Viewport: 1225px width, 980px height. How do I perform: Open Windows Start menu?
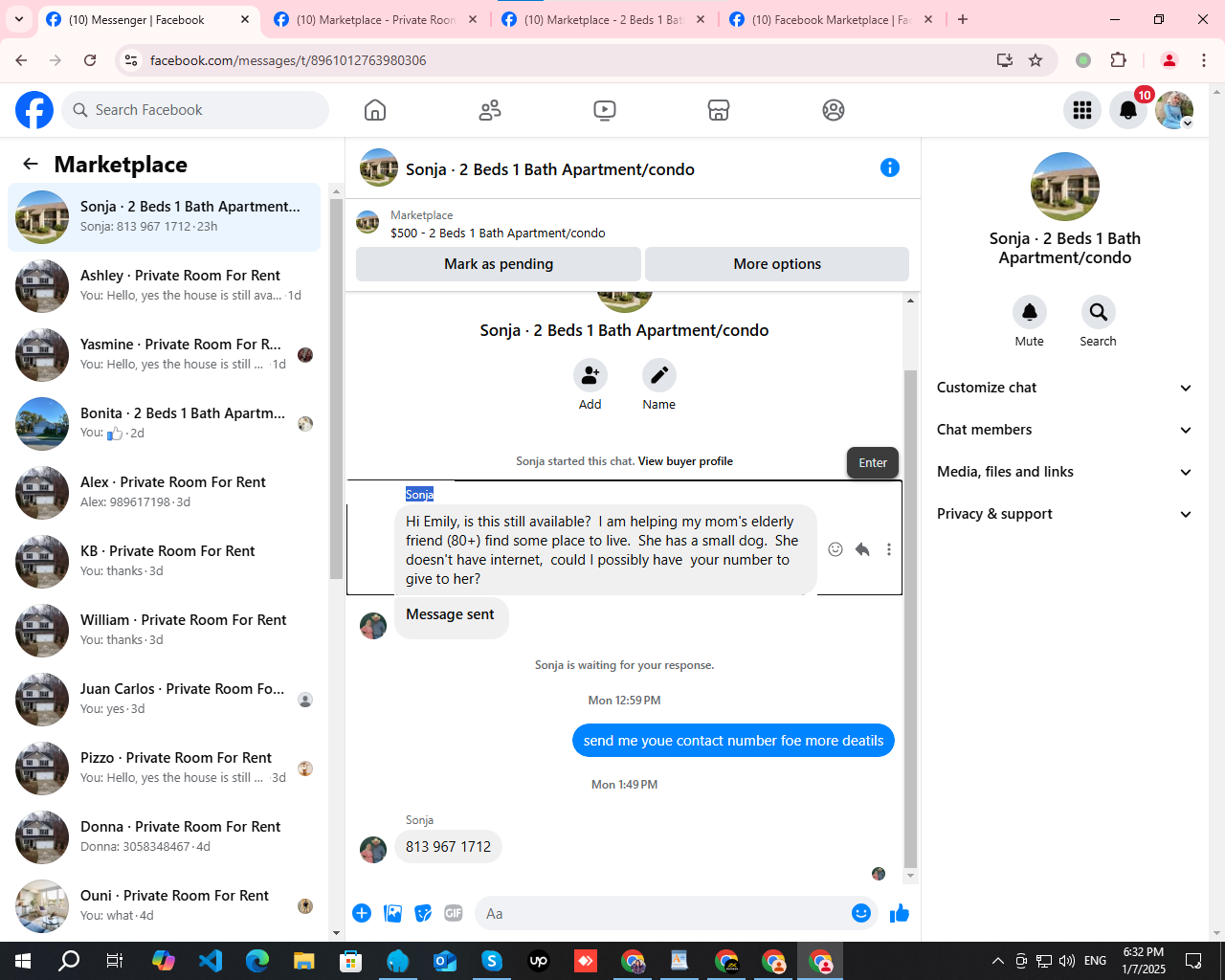[x=23, y=961]
